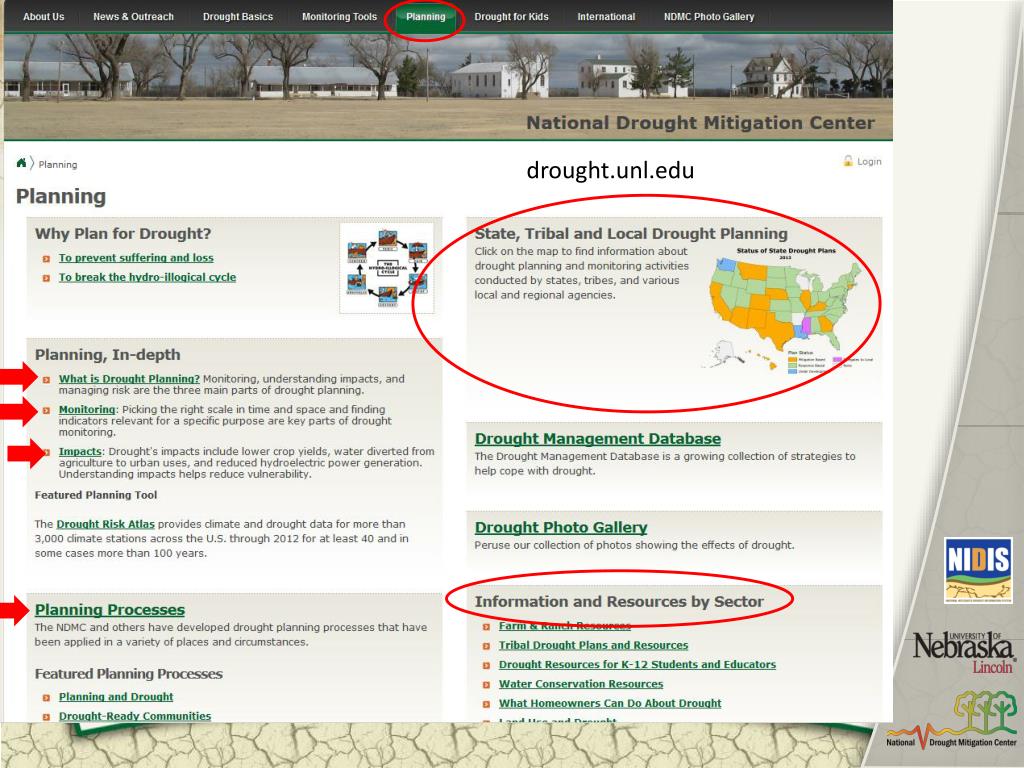1024x768 pixels.
Task: Open the Impacts link
Action: pos(80,451)
